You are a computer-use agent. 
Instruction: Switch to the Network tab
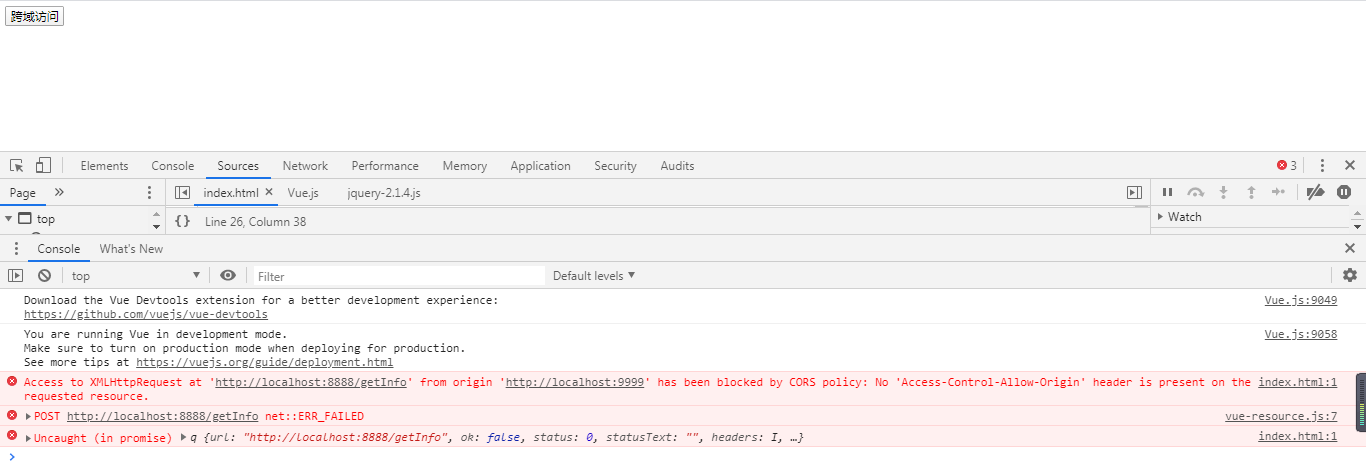(305, 166)
